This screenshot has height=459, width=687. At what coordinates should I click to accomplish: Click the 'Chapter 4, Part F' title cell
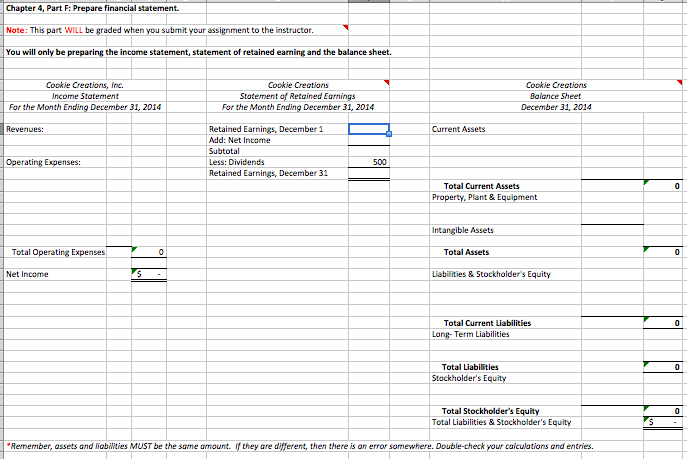92,8
